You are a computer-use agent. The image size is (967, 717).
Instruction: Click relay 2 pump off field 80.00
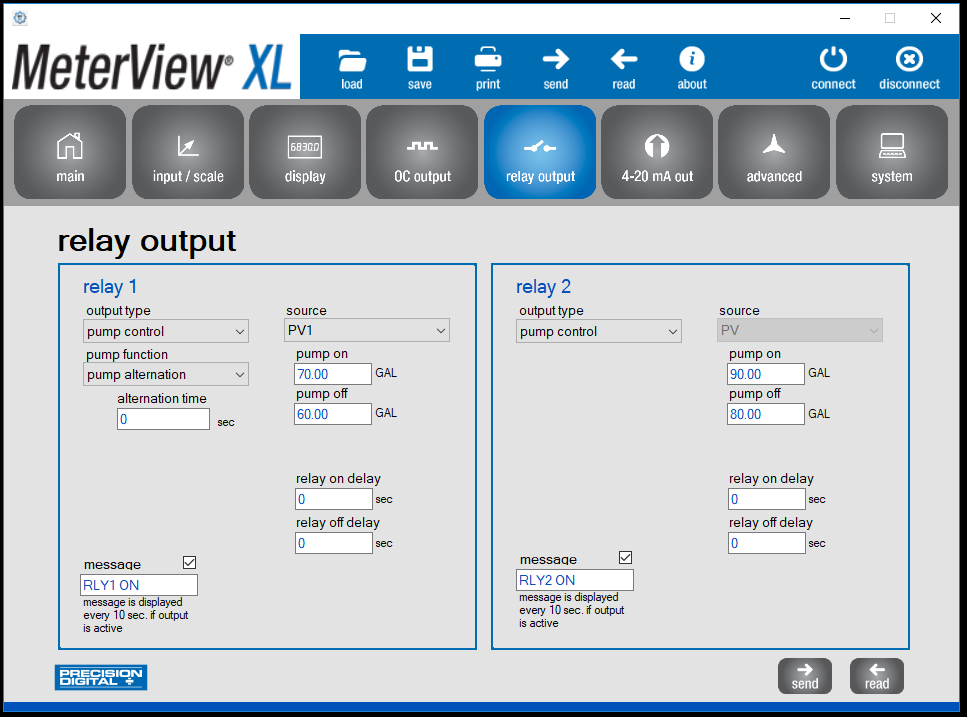(x=766, y=414)
